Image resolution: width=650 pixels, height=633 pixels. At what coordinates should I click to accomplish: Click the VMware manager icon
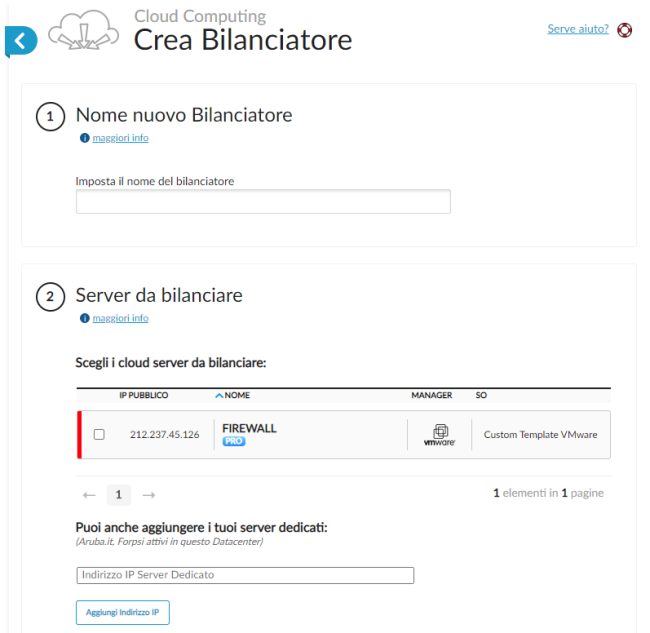pyautogui.click(x=439, y=435)
